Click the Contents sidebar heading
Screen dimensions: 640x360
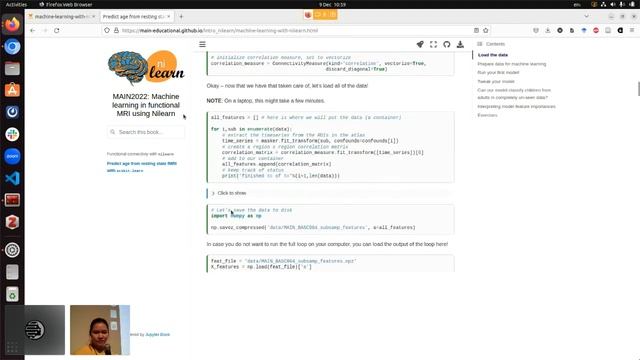tap(495, 44)
